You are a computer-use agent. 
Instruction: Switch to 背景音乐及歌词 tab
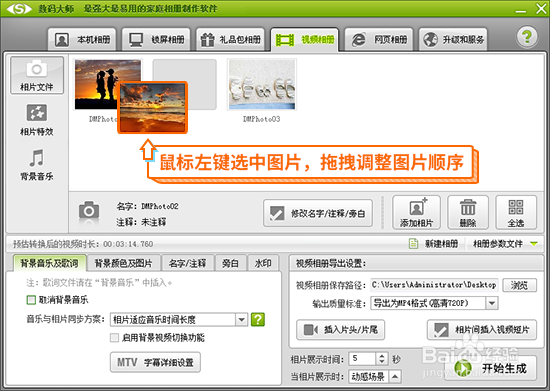coord(49,263)
